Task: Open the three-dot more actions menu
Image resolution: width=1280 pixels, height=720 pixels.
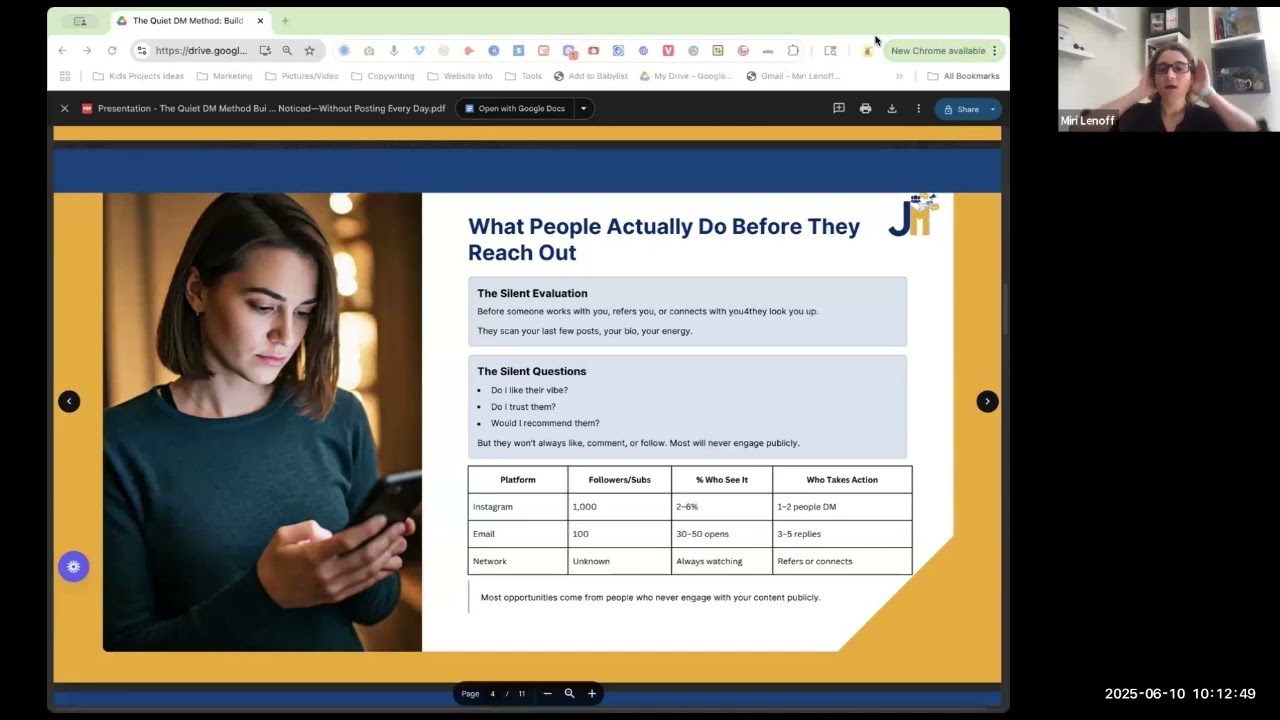Action: [918, 109]
